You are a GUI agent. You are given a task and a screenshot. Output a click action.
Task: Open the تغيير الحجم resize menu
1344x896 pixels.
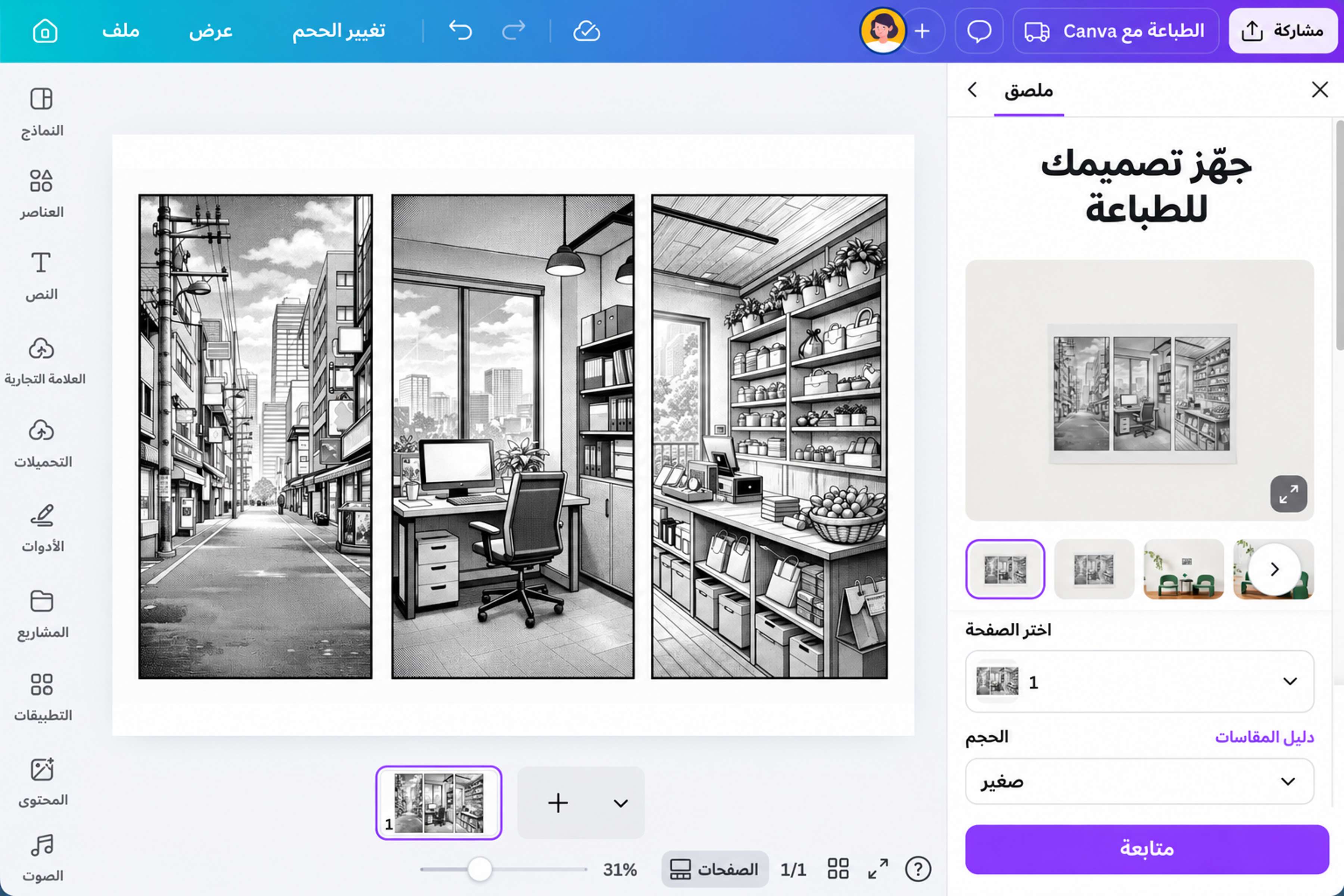click(339, 31)
